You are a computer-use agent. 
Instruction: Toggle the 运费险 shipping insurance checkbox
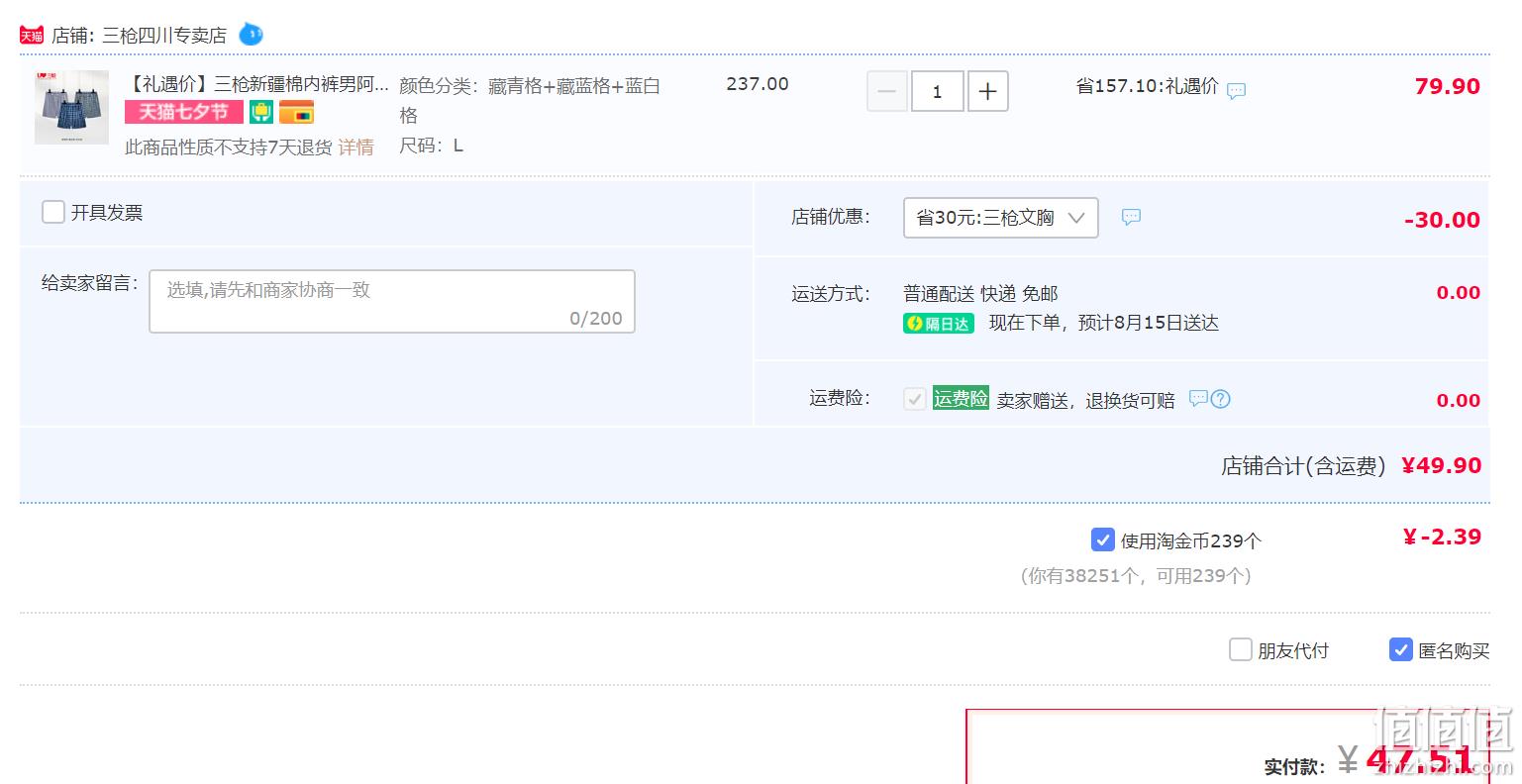(x=914, y=399)
